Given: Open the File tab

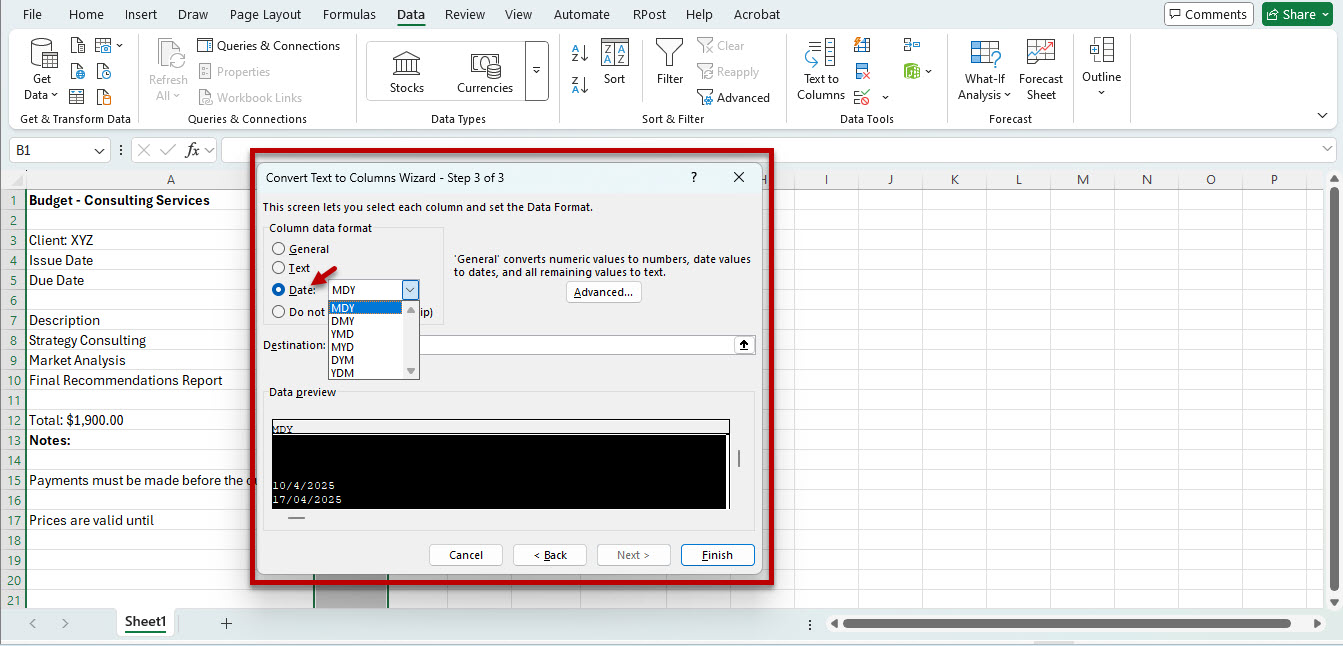Looking at the screenshot, I should (x=32, y=14).
